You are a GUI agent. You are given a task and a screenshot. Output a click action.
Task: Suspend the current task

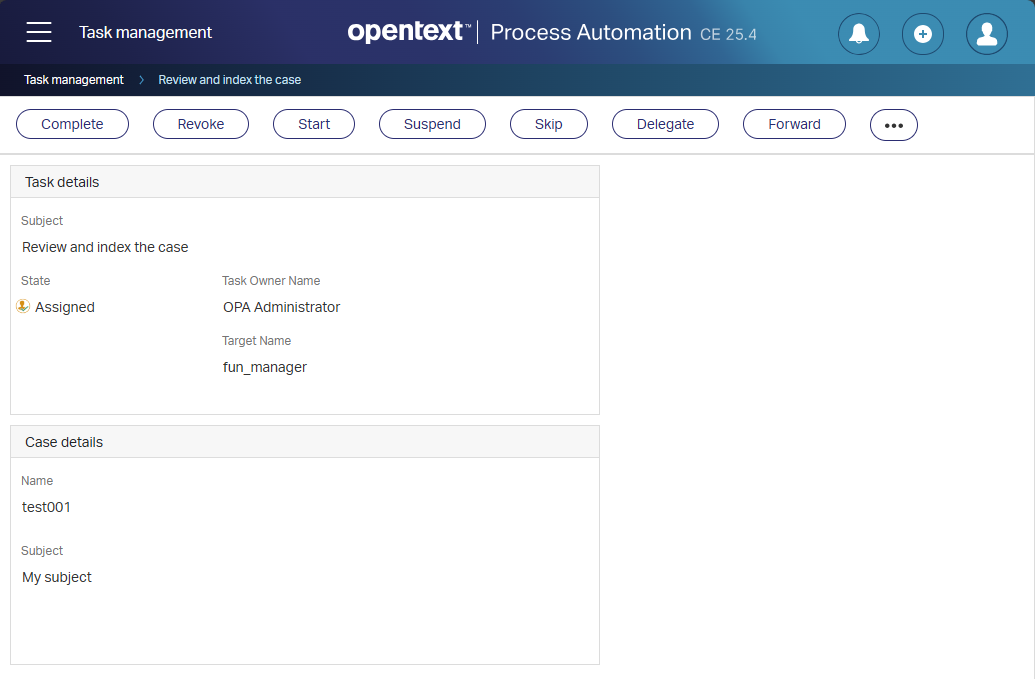tap(432, 124)
